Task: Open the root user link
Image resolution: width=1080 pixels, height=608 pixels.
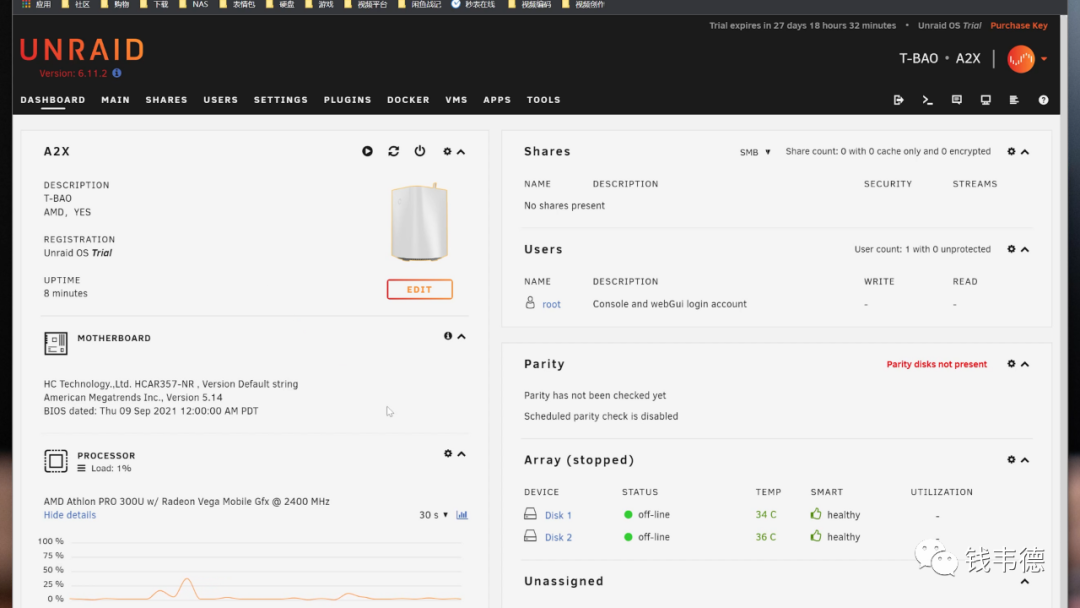Action: click(551, 304)
